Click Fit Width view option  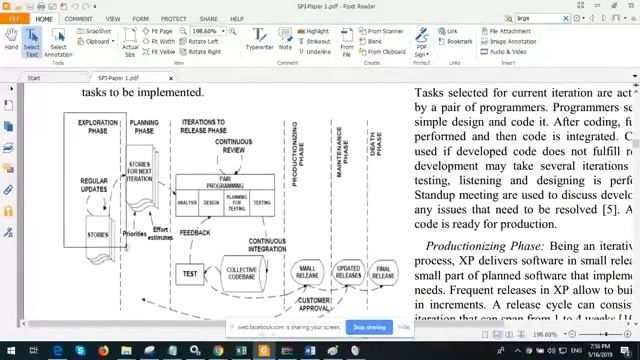tap(159, 41)
